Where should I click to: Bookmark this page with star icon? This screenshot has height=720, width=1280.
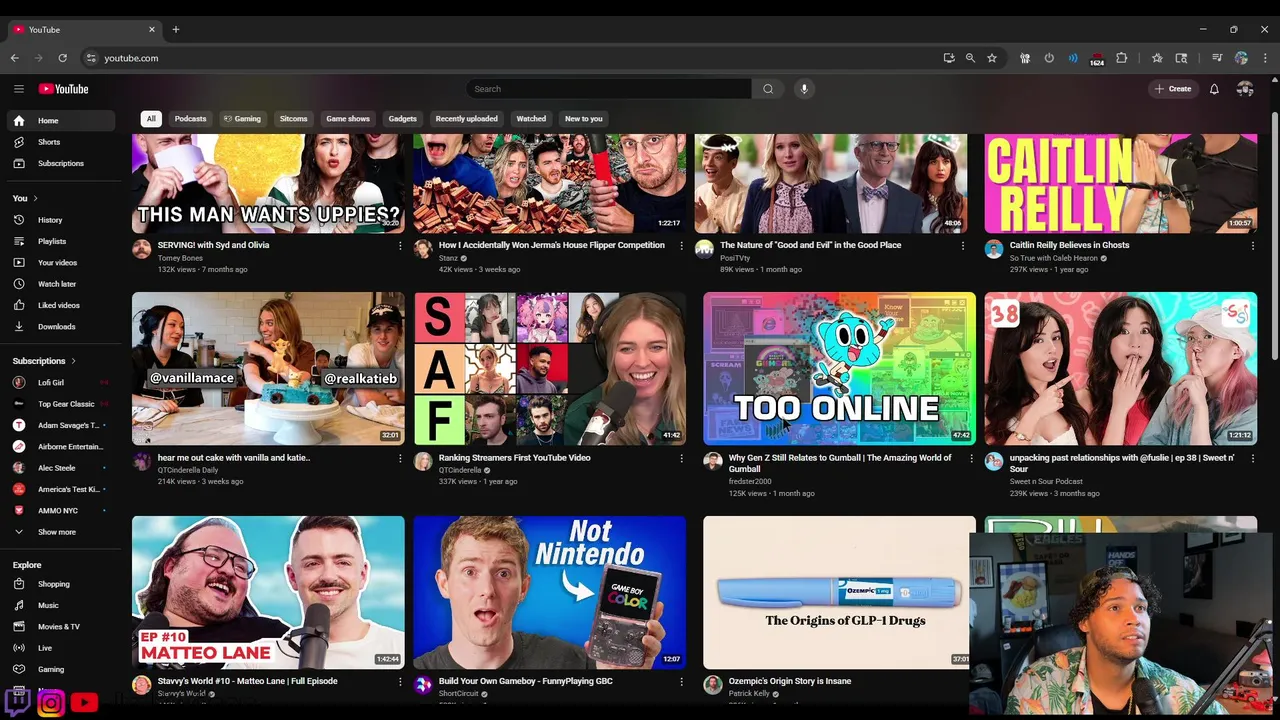(992, 58)
